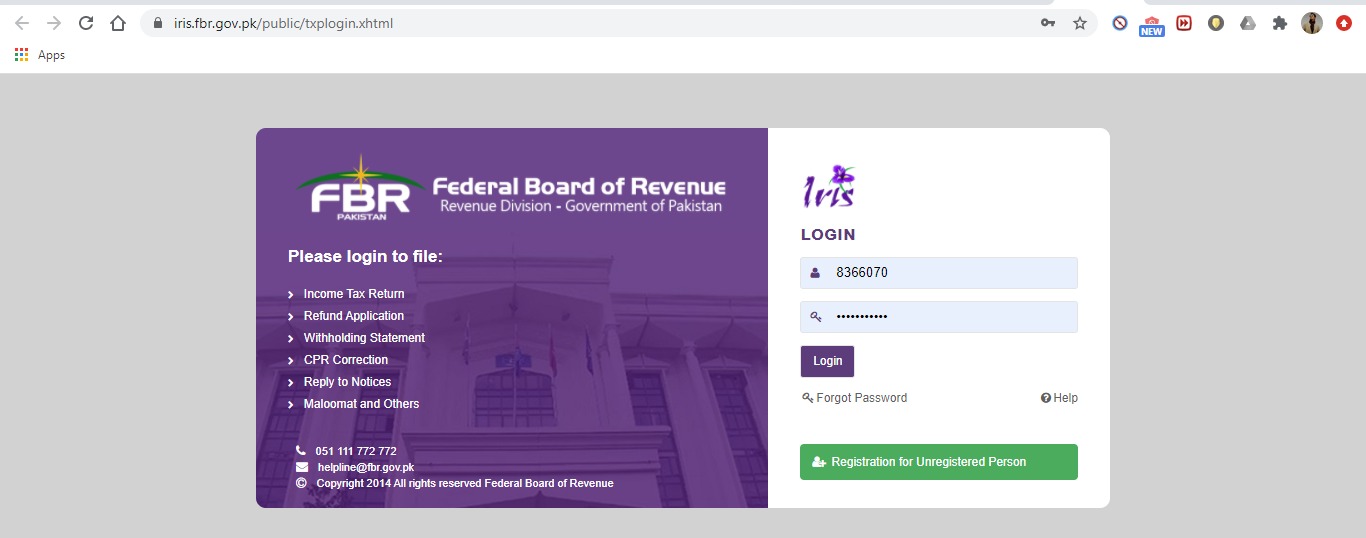Open the Help link

tap(1059, 398)
